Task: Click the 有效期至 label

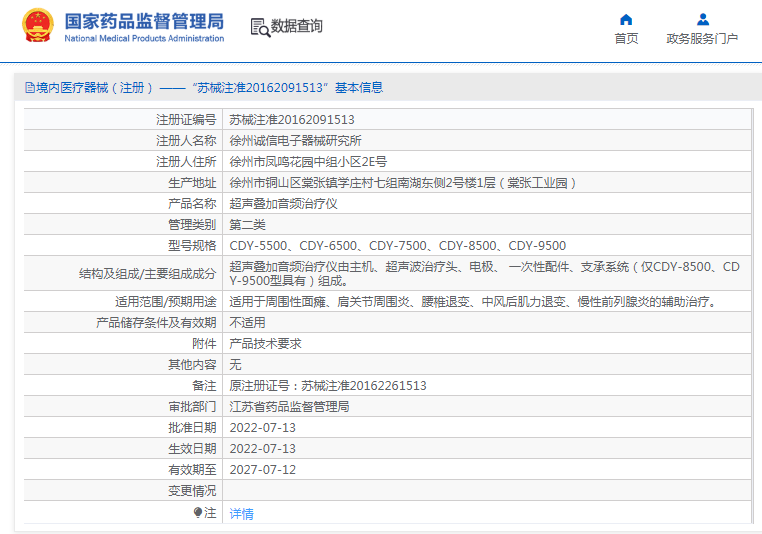Action: [x=192, y=469]
